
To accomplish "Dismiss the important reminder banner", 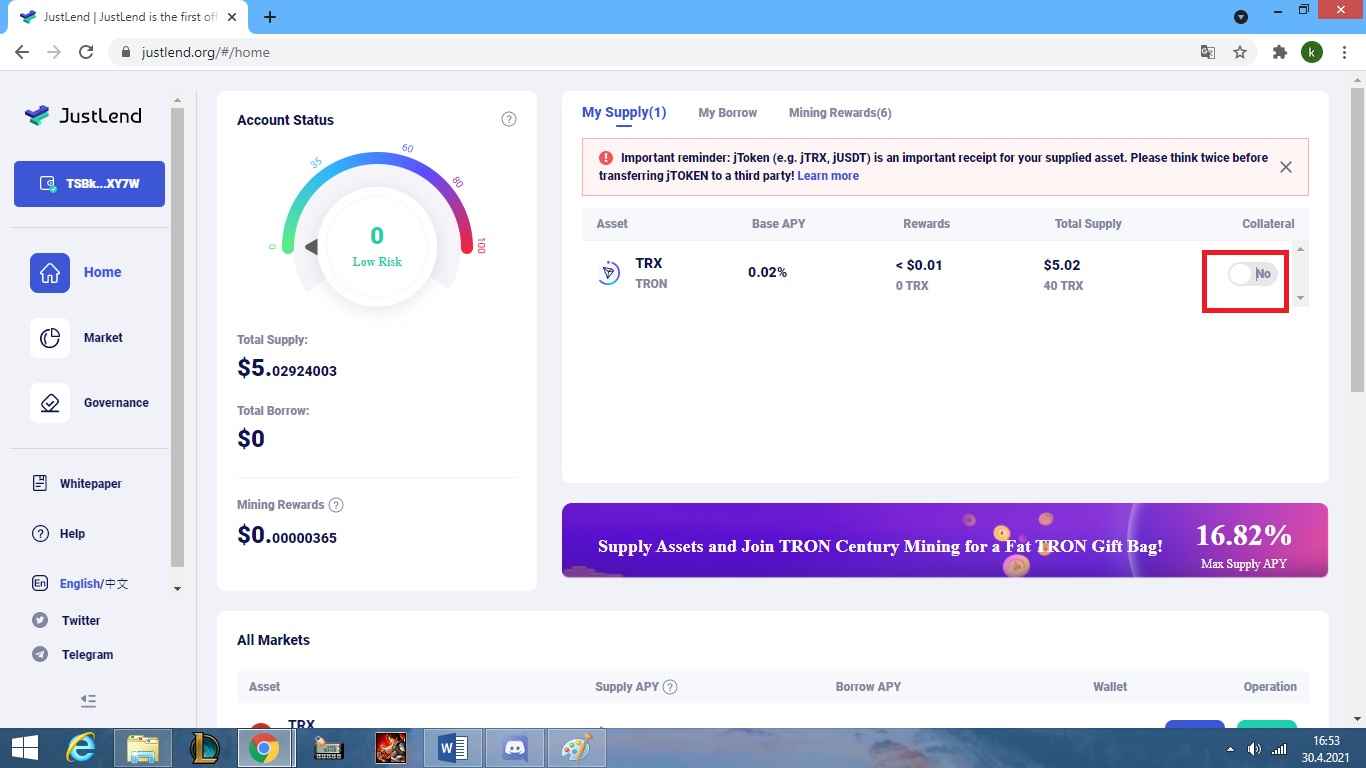I will point(1286,167).
